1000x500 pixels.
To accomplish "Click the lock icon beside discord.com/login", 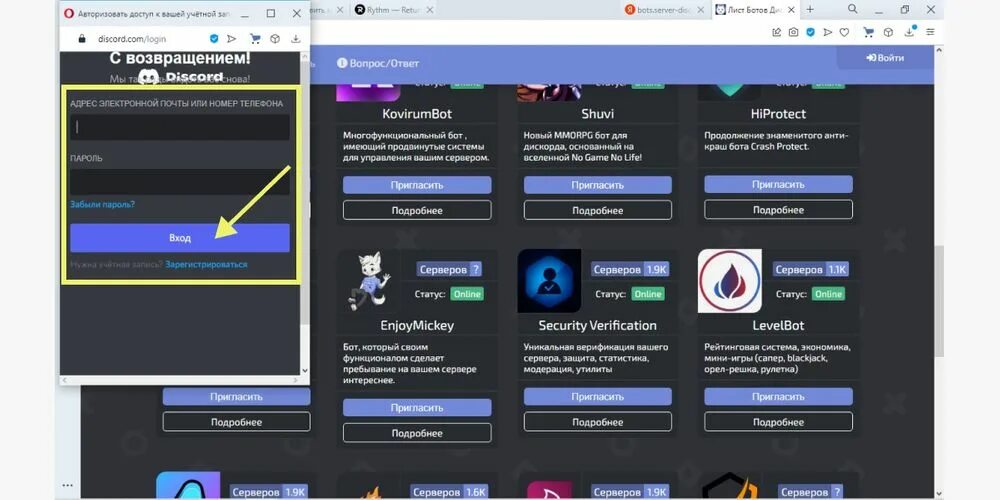I will [x=81, y=39].
